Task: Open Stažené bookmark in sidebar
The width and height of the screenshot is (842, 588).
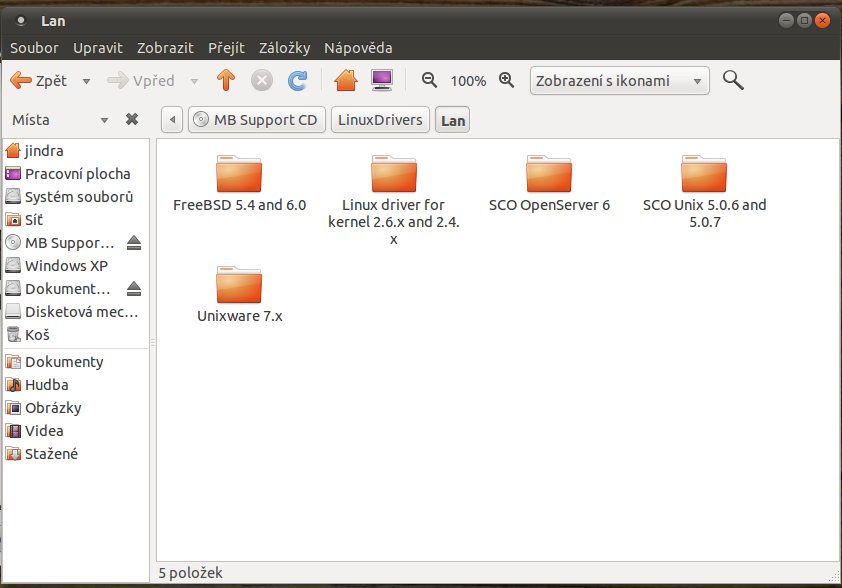Action: pos(76,454)
